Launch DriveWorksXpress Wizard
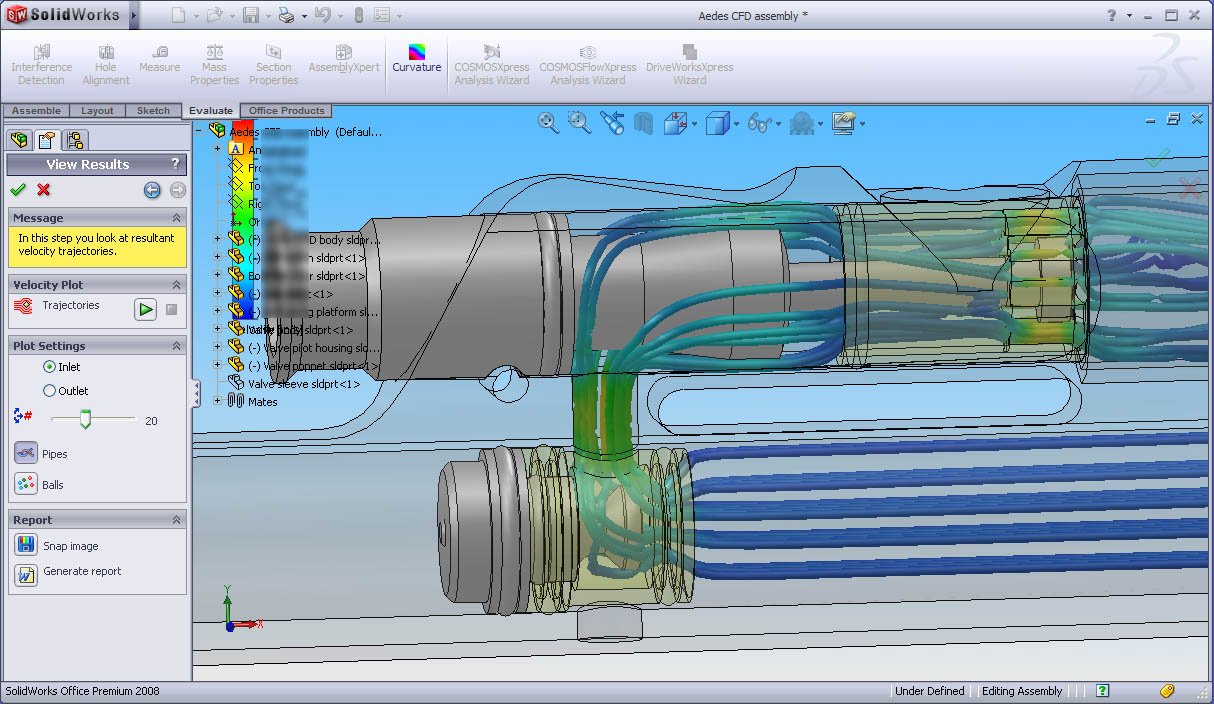 tap(690, 65)
